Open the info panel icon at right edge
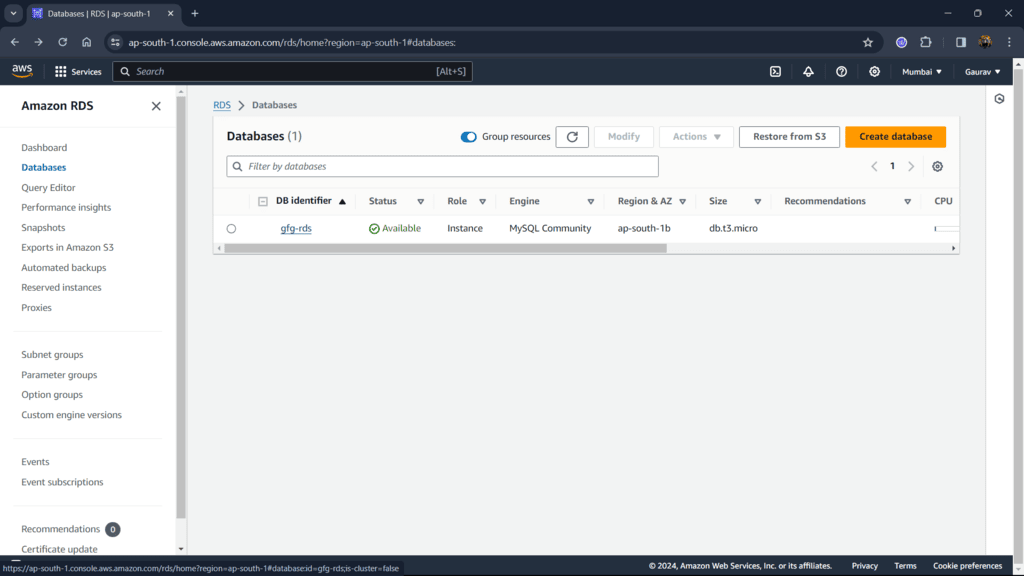This screenshot has width=1024, height=576. click(x=999, y=99)
